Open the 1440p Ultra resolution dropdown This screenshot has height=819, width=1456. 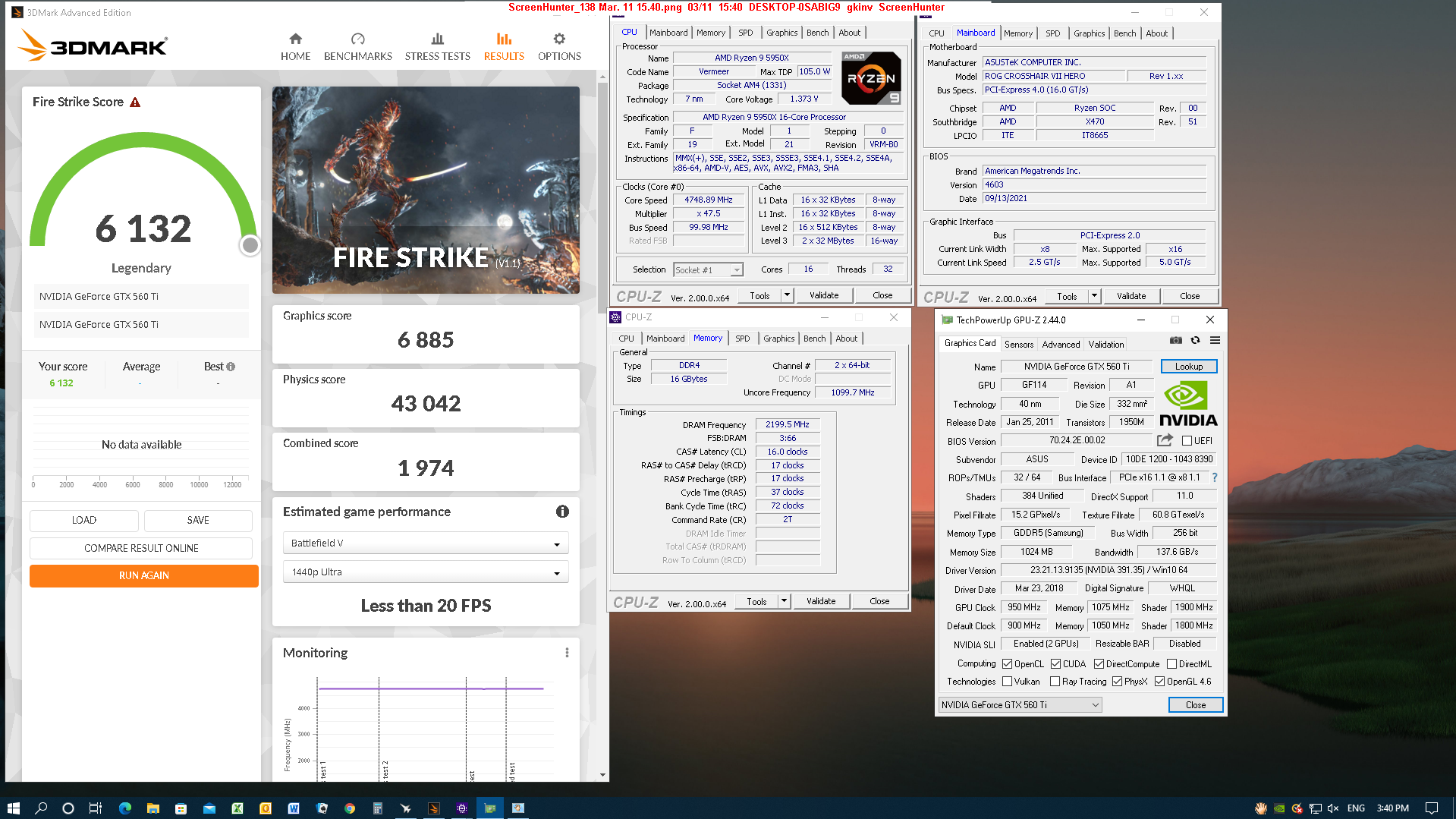[x=426, y=572]
